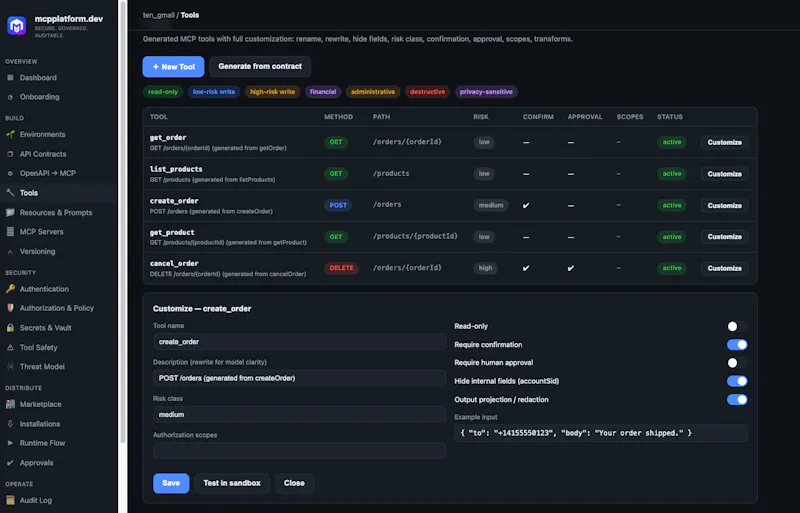This screenshot has width=800, height=513.
Task: Click the Tool name input field
Action: click(299, 341)
